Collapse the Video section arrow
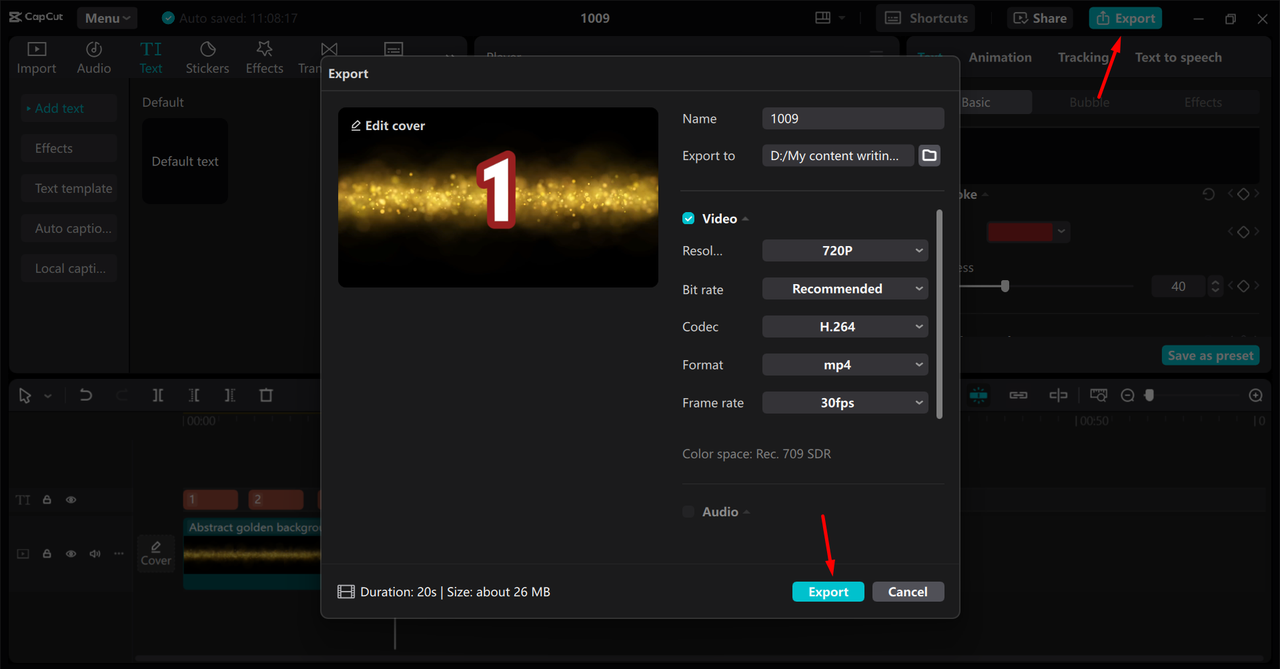 coord(746,219)
